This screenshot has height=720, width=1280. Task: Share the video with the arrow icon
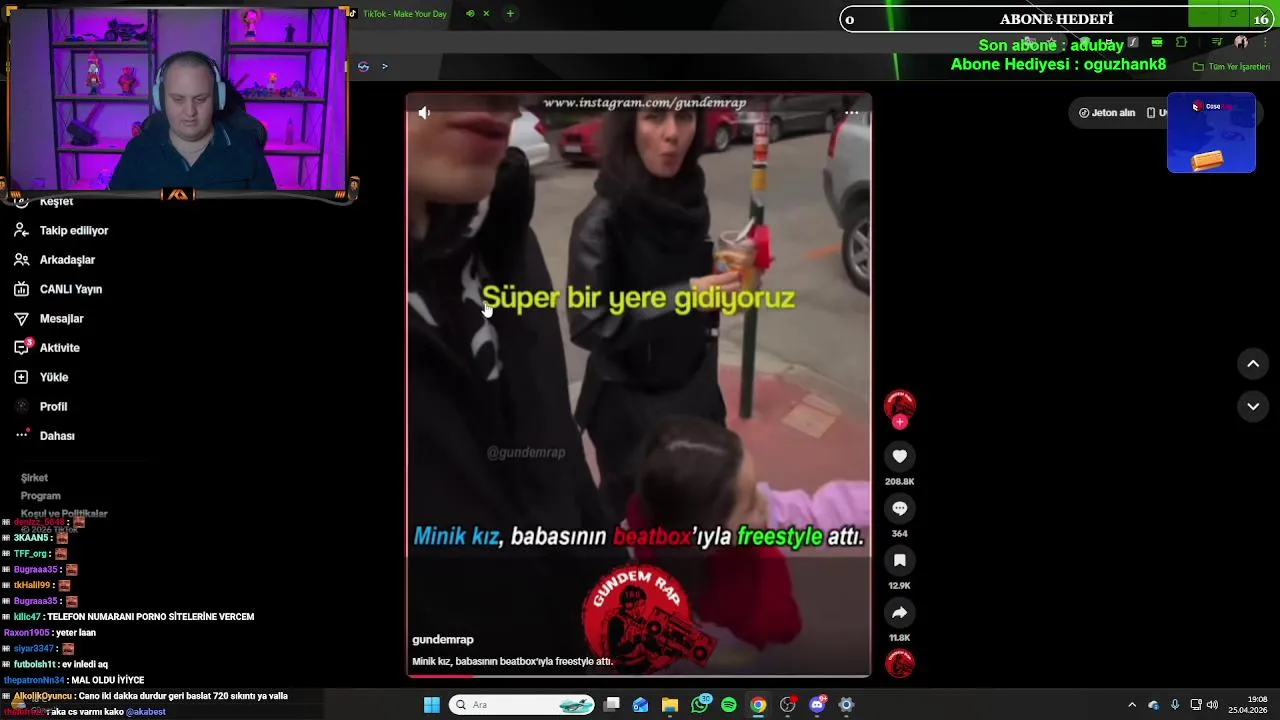coord(900,612)
